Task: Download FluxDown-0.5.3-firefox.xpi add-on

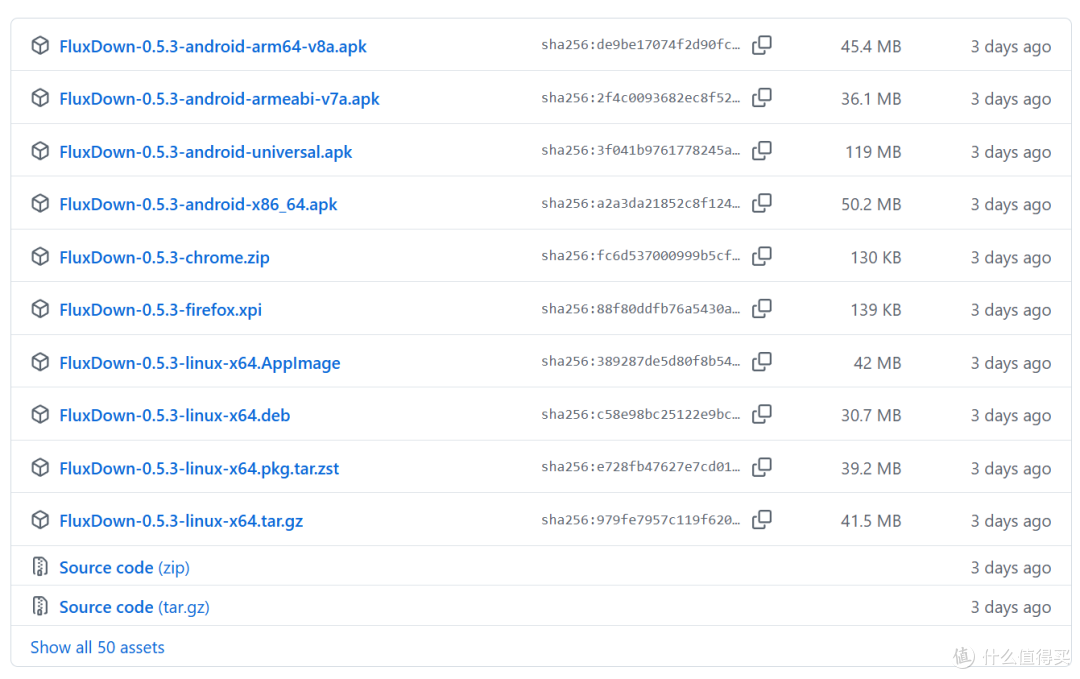Action: pyautogui.click(x=160, y=310)
